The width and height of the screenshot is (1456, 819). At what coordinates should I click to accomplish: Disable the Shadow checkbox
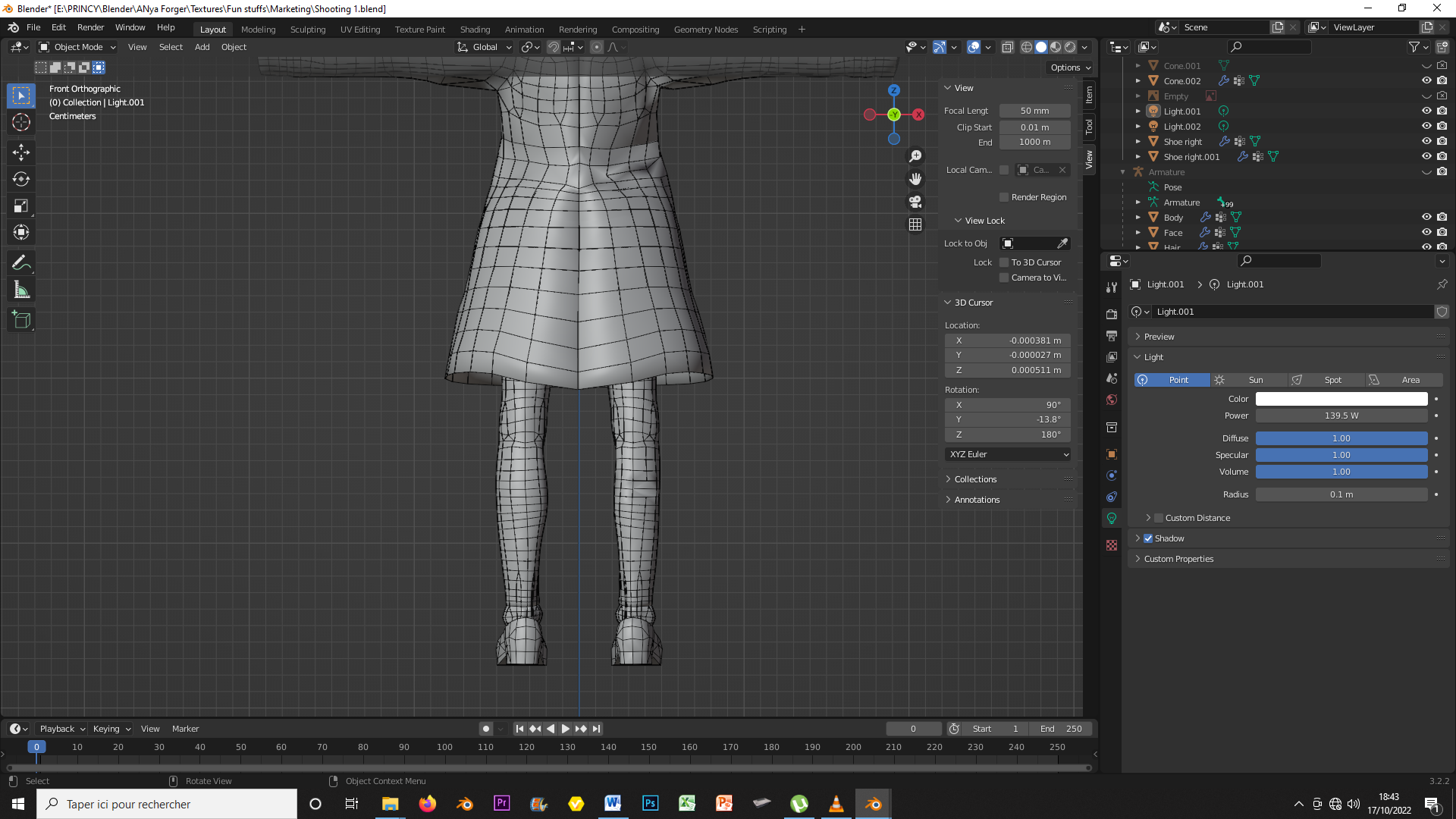tap(1148, 538)
